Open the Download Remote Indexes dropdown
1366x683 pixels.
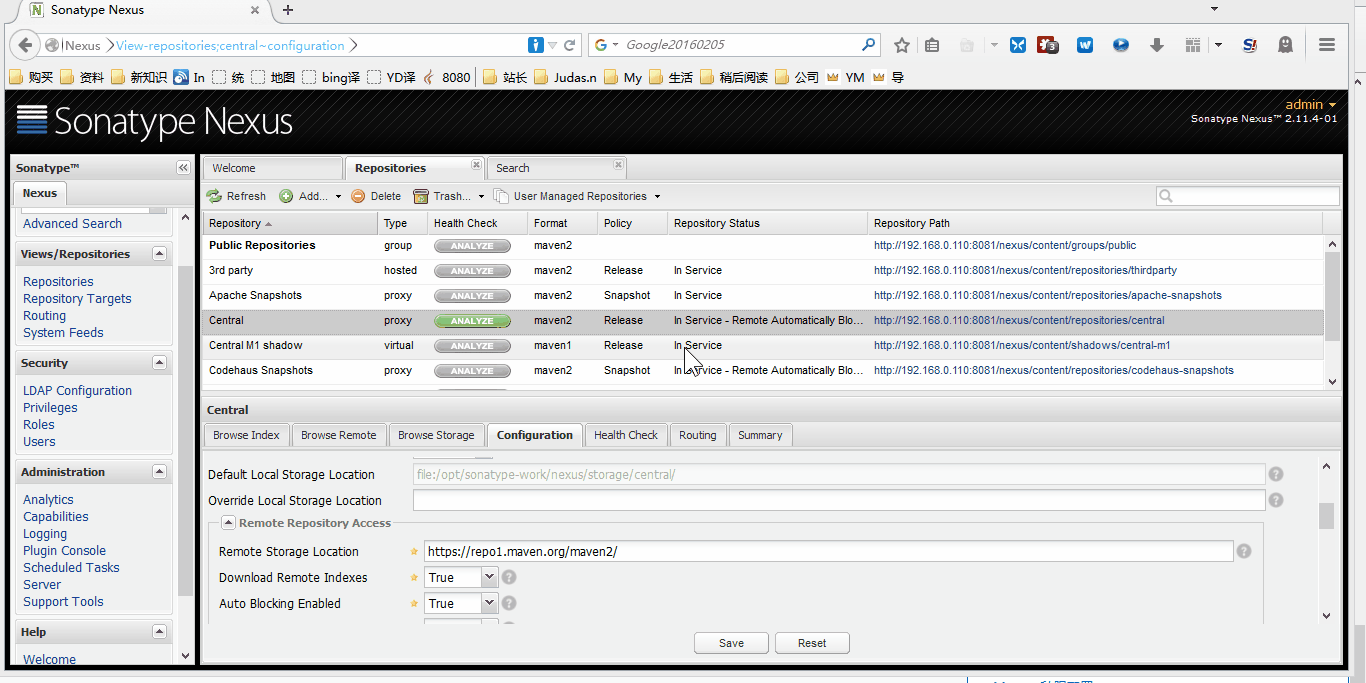tap(489, 577)
